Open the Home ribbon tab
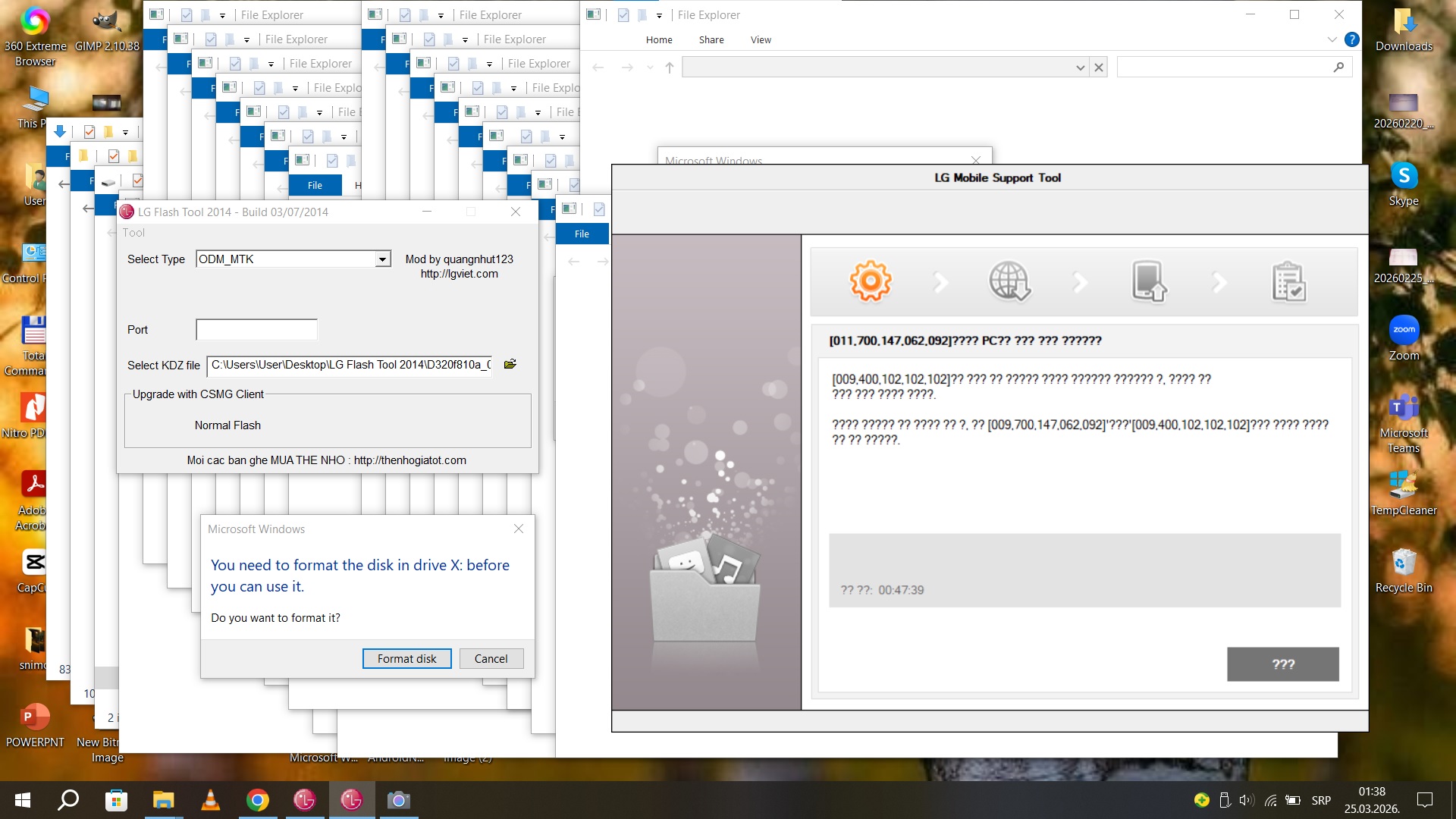The image size is (1456, 819). click(x=658, y=39)
